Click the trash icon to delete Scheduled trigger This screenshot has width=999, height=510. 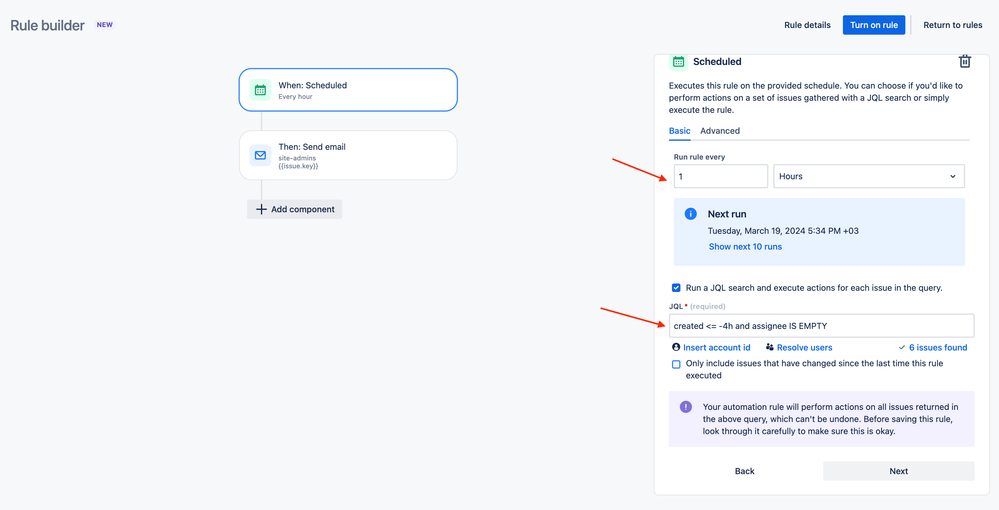(965, 61)
